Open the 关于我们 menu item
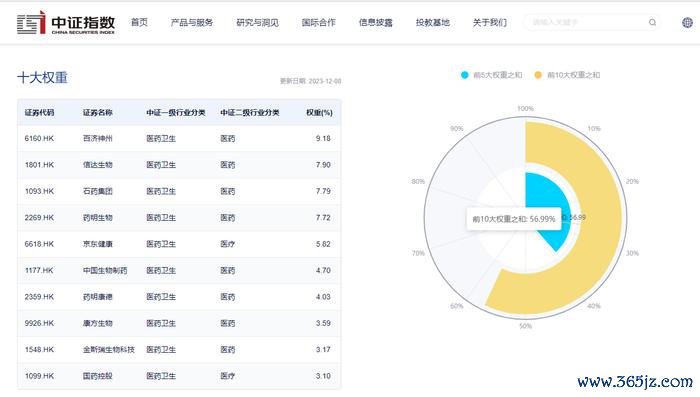The height and width of the screenshot is (397, 700). (490, 22)
